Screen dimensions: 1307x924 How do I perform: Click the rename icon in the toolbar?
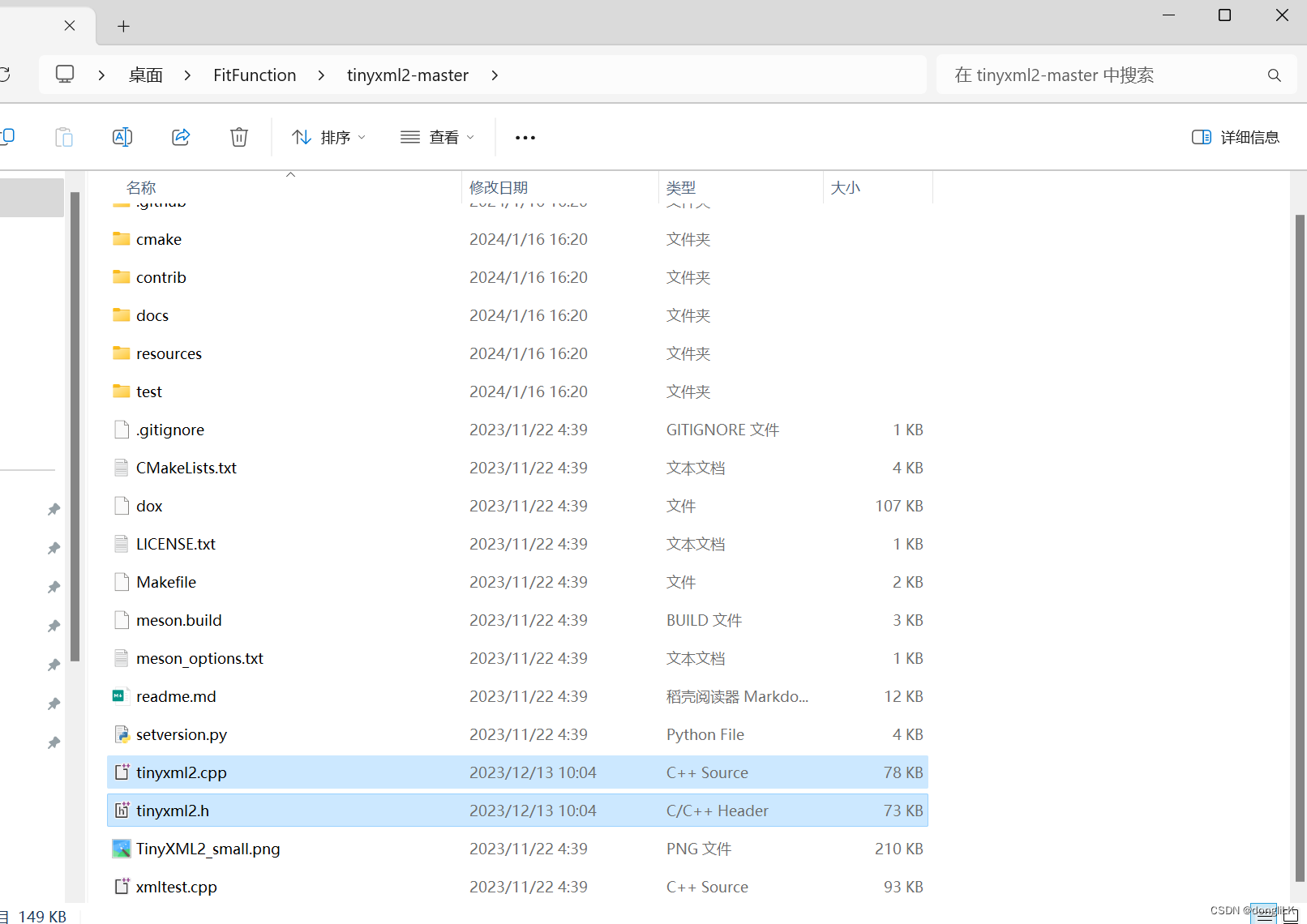[x=122, y=137]
